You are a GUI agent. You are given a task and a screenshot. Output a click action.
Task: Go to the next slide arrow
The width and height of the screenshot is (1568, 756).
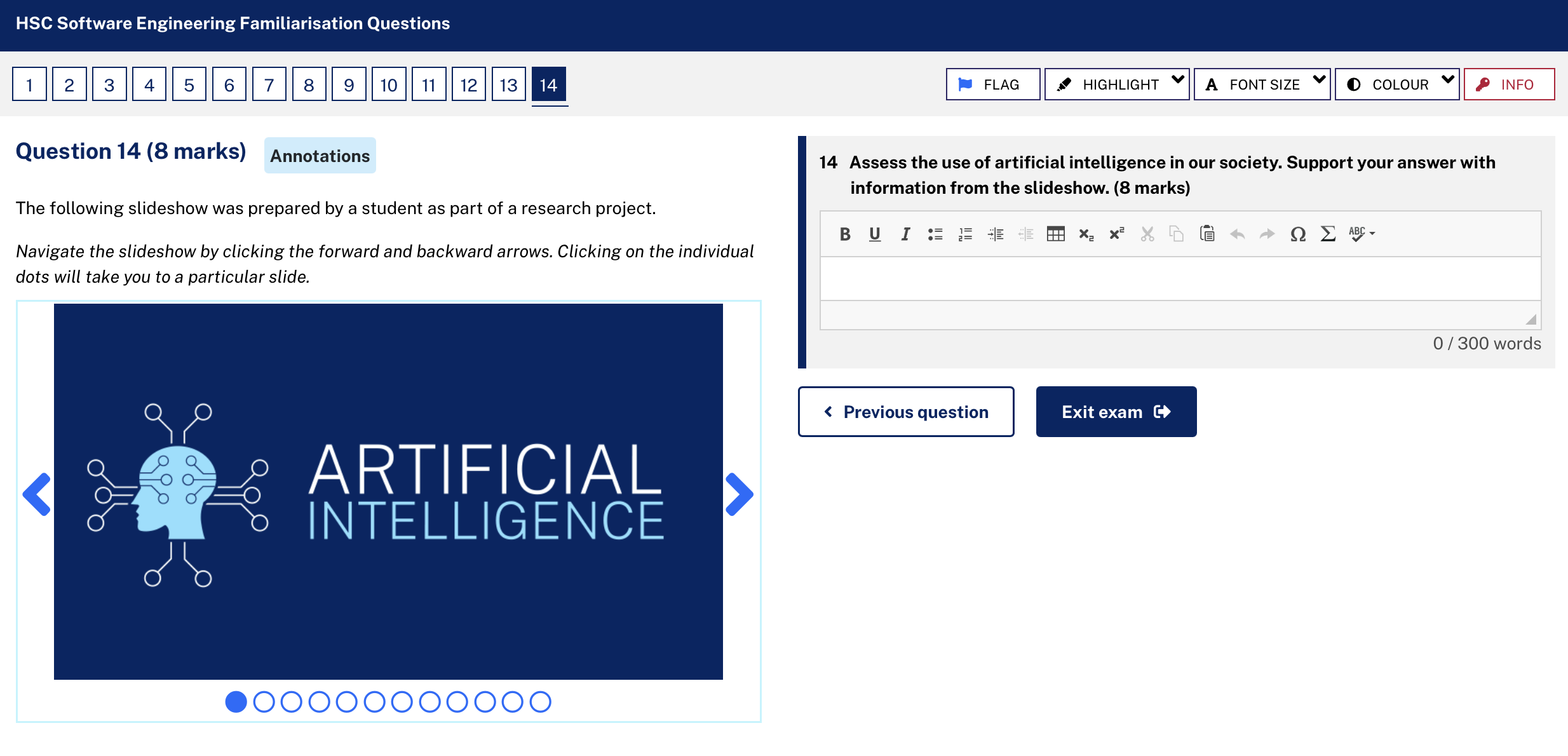[740, 494]
